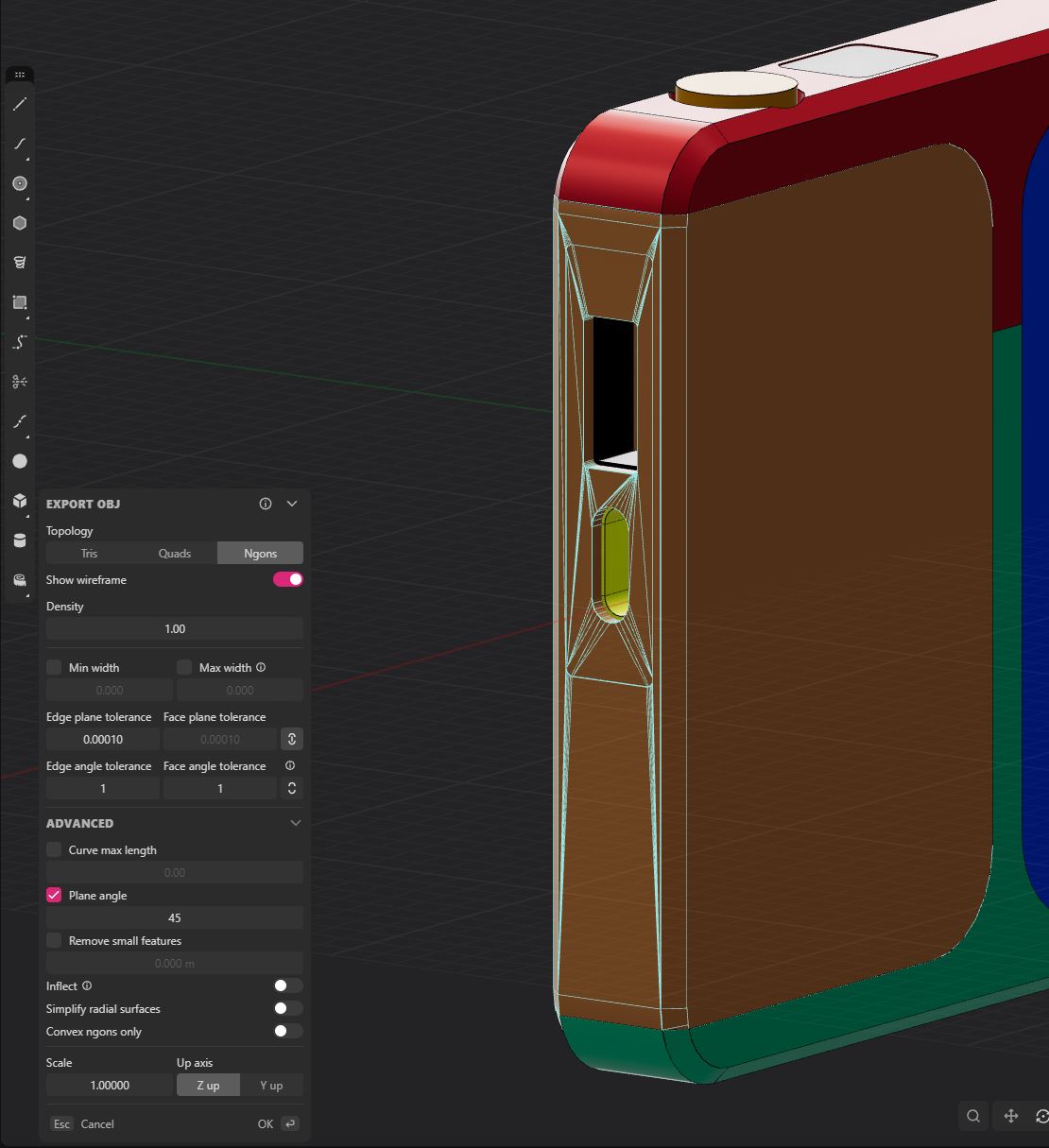Select the rolled tape tool icon
The width and height of the screenshot is (1049, 1148).
(20, 580)
